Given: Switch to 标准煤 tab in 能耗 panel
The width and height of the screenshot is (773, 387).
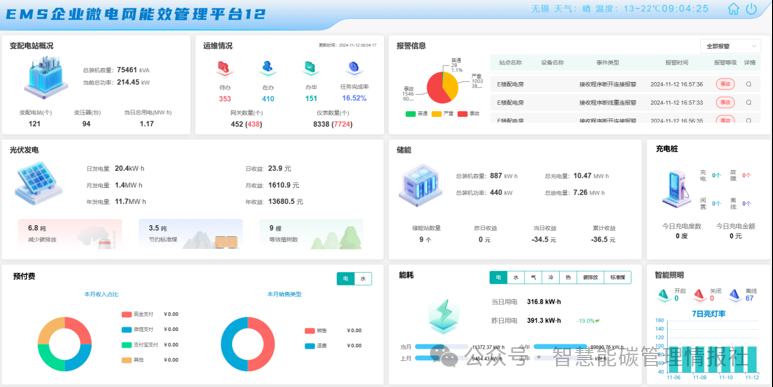Looking at the screenshot, I should pyautogui.click(x=618, y=278).
